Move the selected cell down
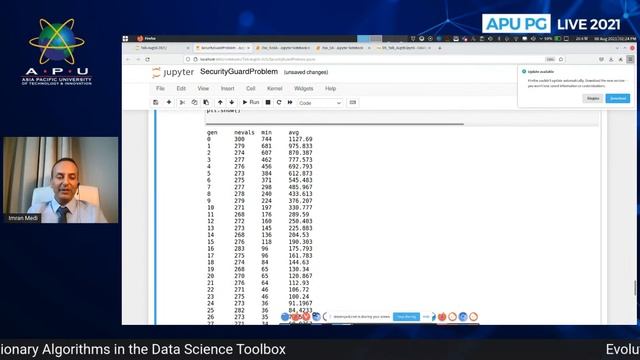 coord(231,102)
